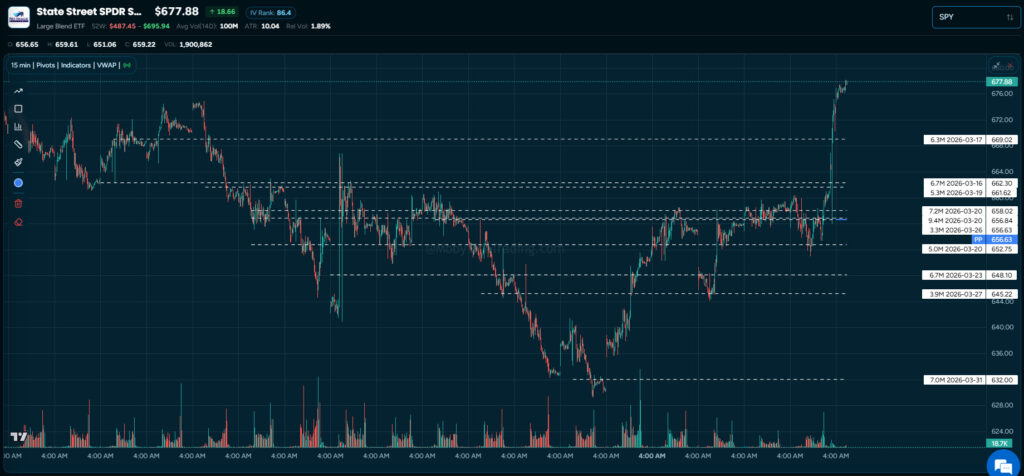Click the State Street ticker logo
The width and height of the screenshot is (1024, 476).
click(x=18, y=17)
